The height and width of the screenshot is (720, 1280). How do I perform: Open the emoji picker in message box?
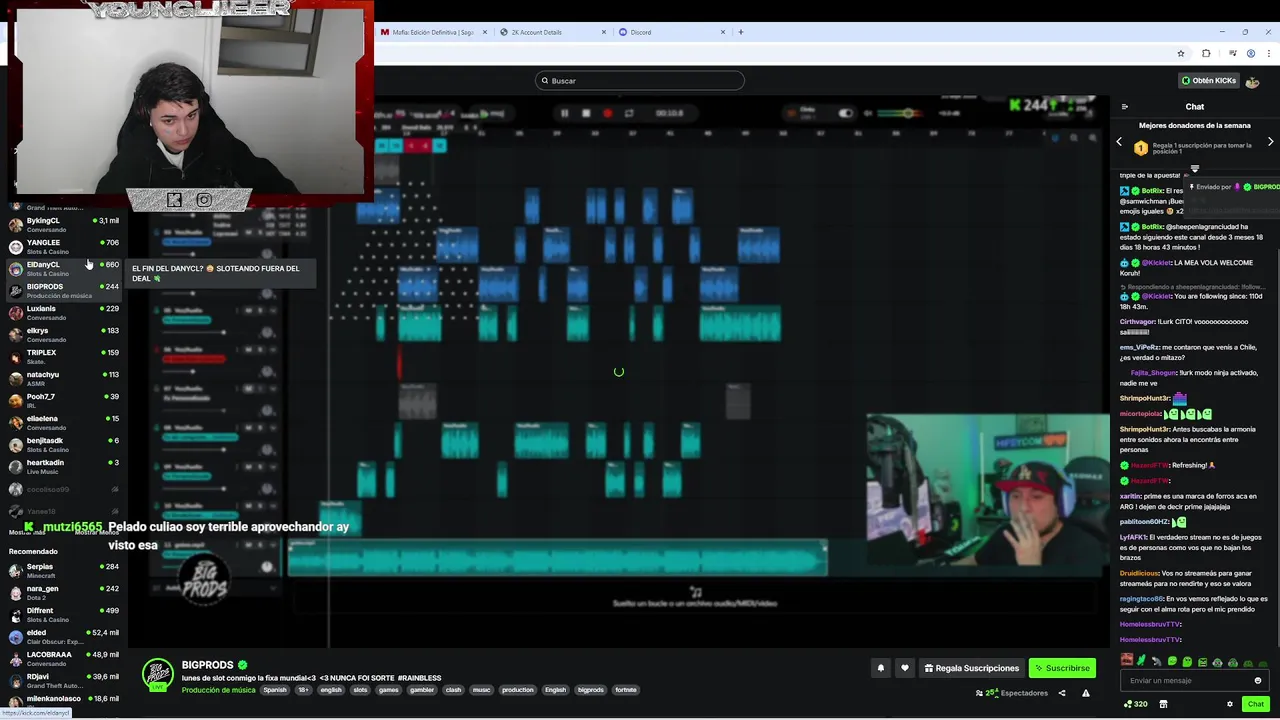pos(1258,681)
